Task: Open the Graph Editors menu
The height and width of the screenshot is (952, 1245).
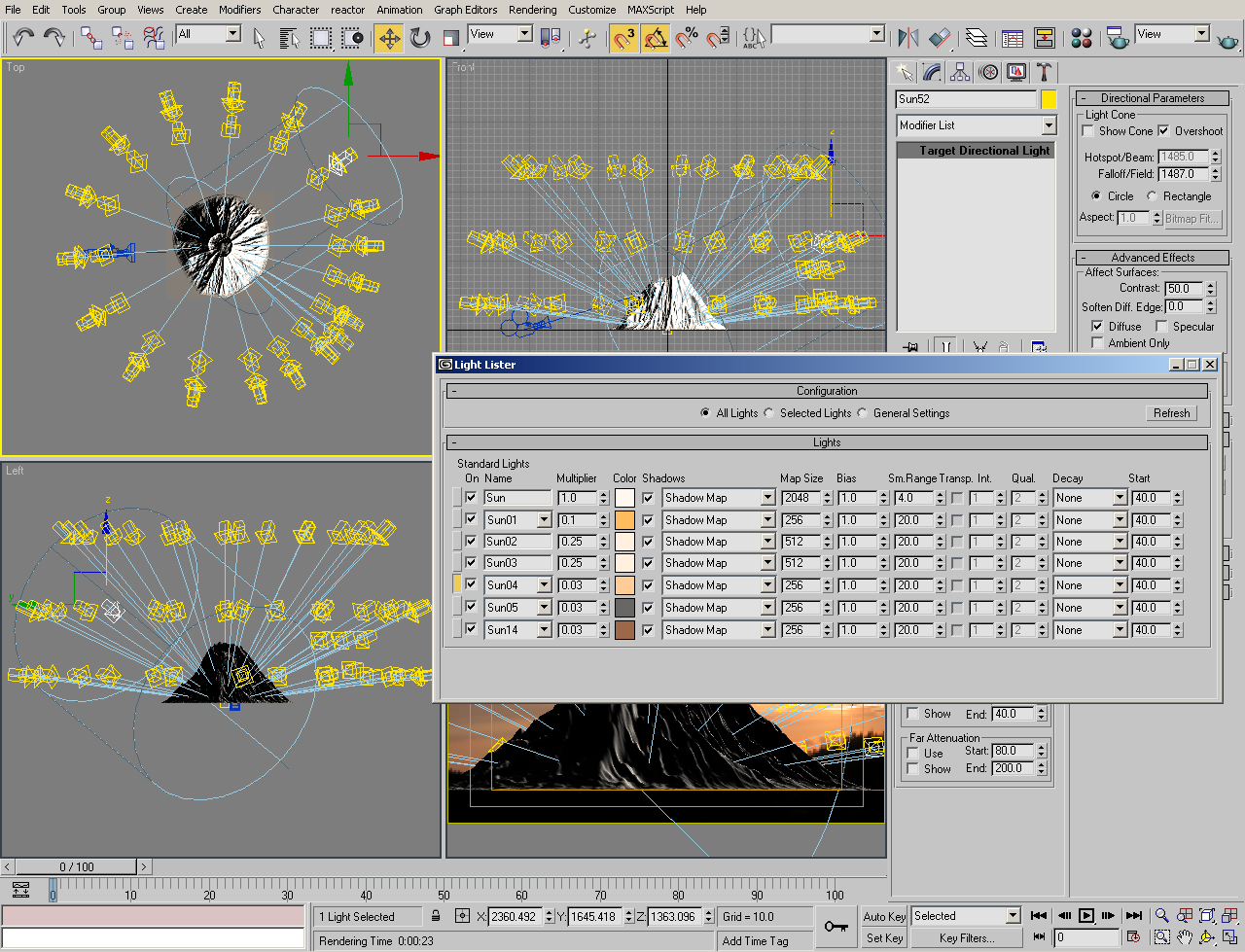Action: coord(466,10)
